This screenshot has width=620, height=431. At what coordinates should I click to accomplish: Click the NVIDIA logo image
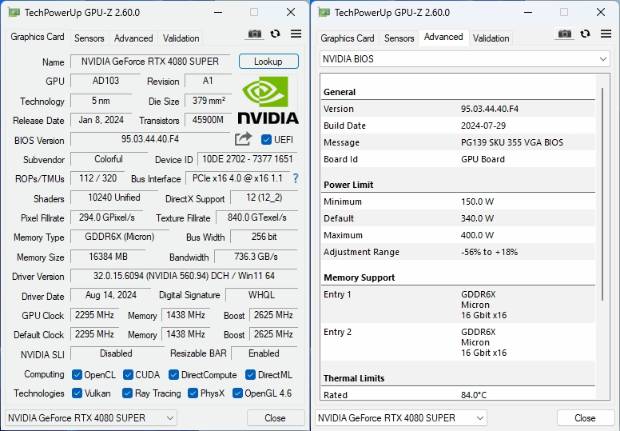[268, 100]
